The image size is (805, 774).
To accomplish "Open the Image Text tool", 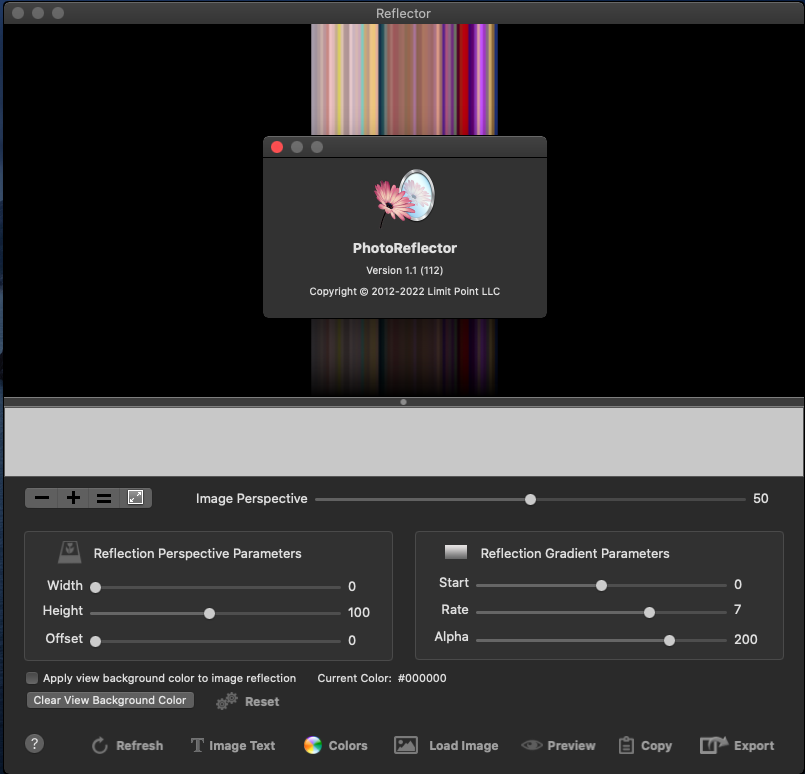I will point(233,745).
